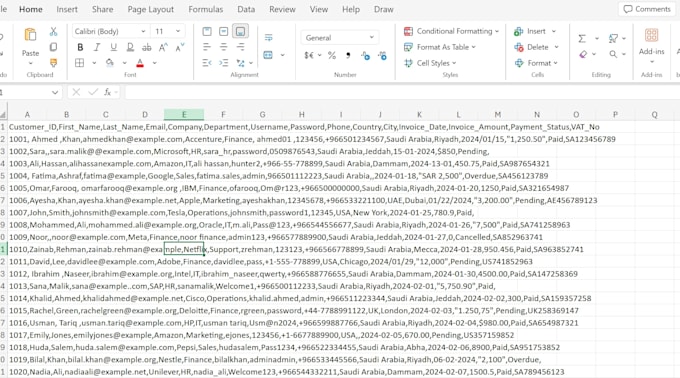This screenshot has height=378, width=680.
Task: Switch to the Page Layout tab
Action: 150,9
